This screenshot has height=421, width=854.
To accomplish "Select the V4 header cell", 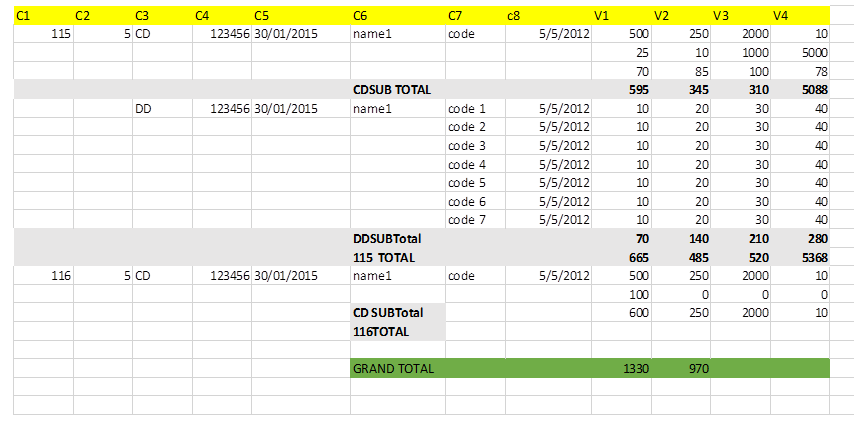I will [800, 16].
